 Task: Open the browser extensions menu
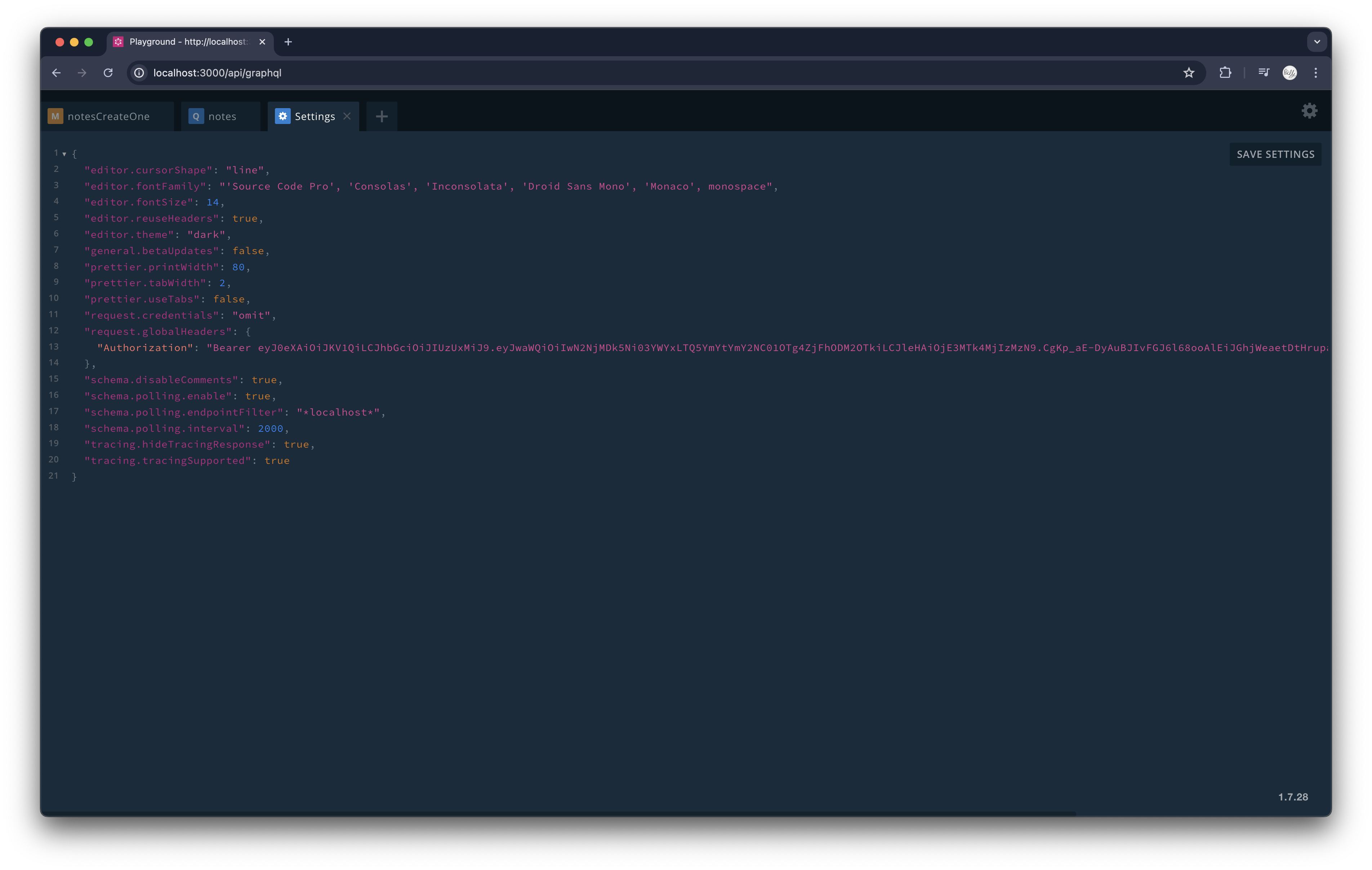[1225, 73]
